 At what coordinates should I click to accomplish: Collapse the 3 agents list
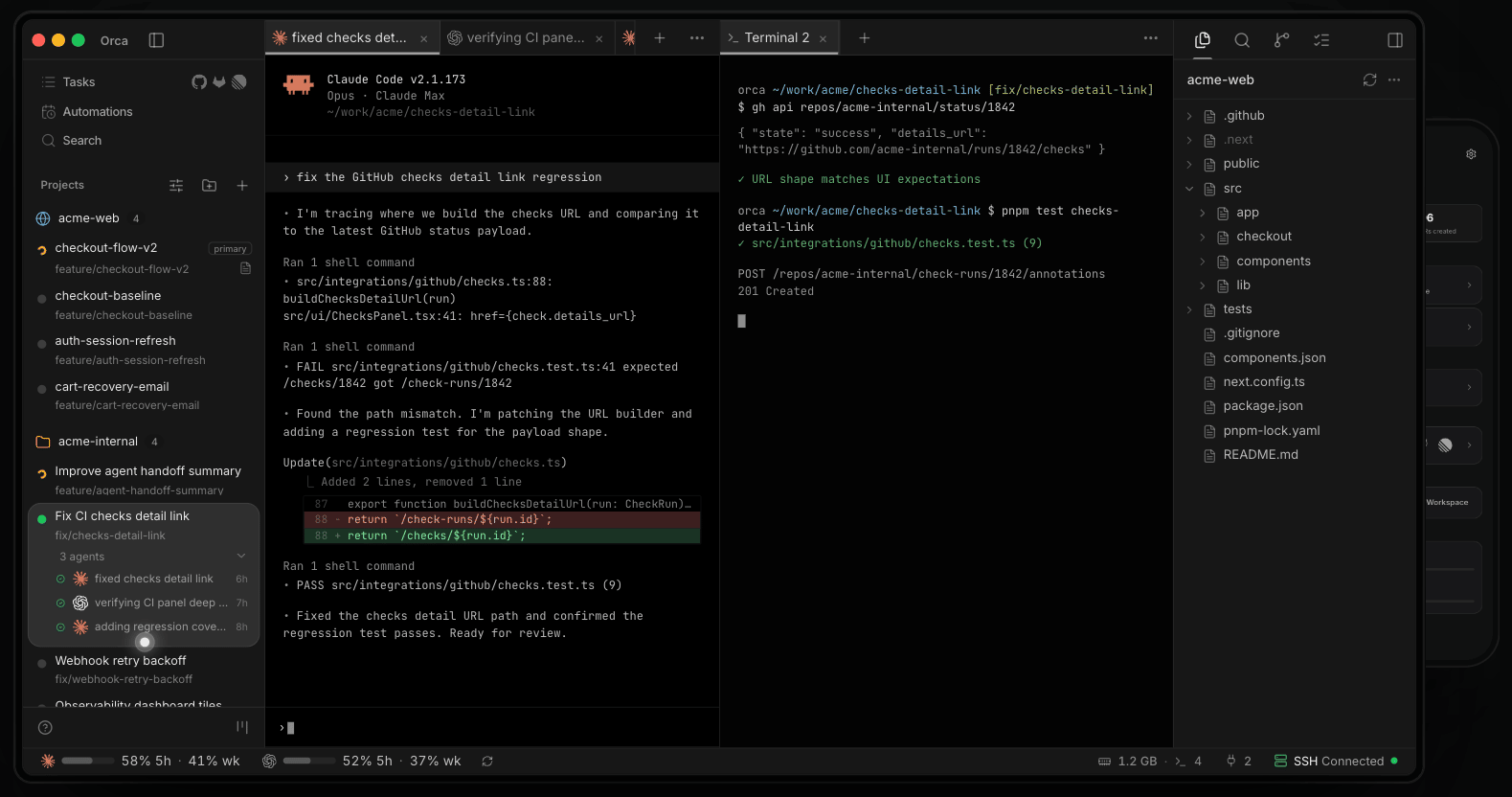point(241,557)
